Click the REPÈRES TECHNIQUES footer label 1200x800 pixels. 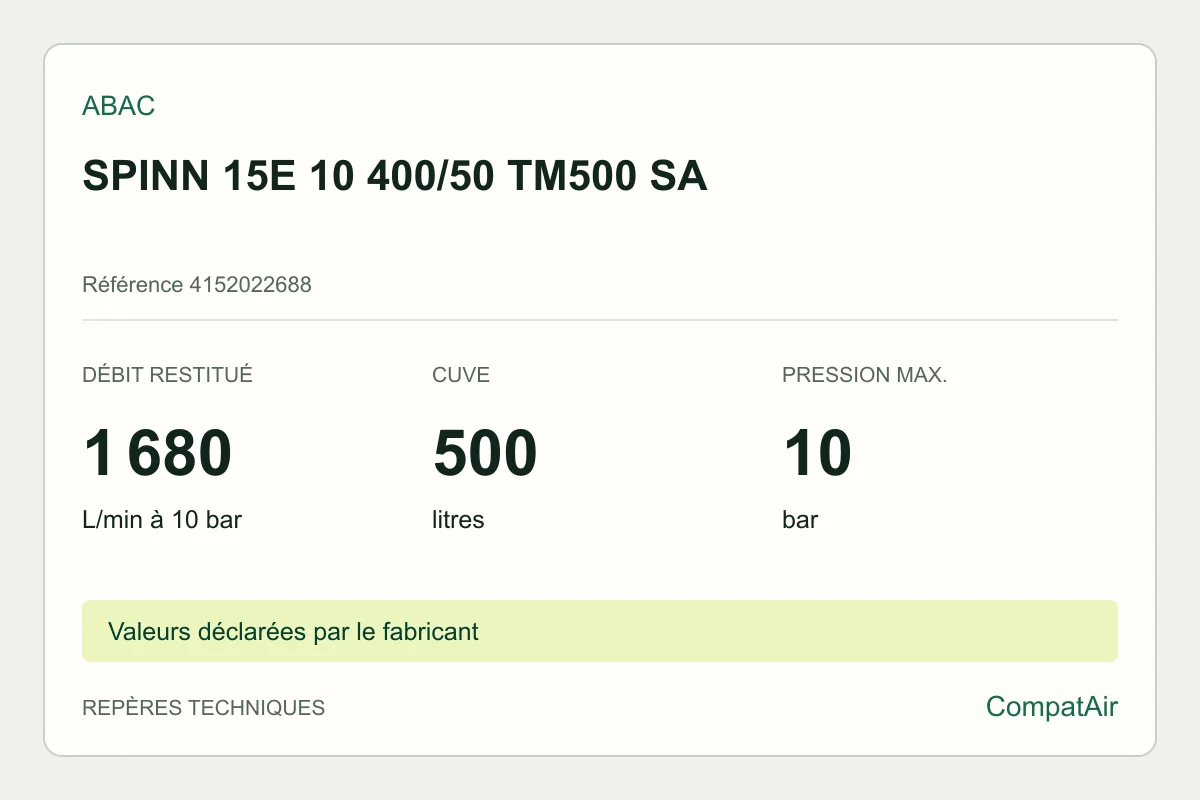point(203,708)
